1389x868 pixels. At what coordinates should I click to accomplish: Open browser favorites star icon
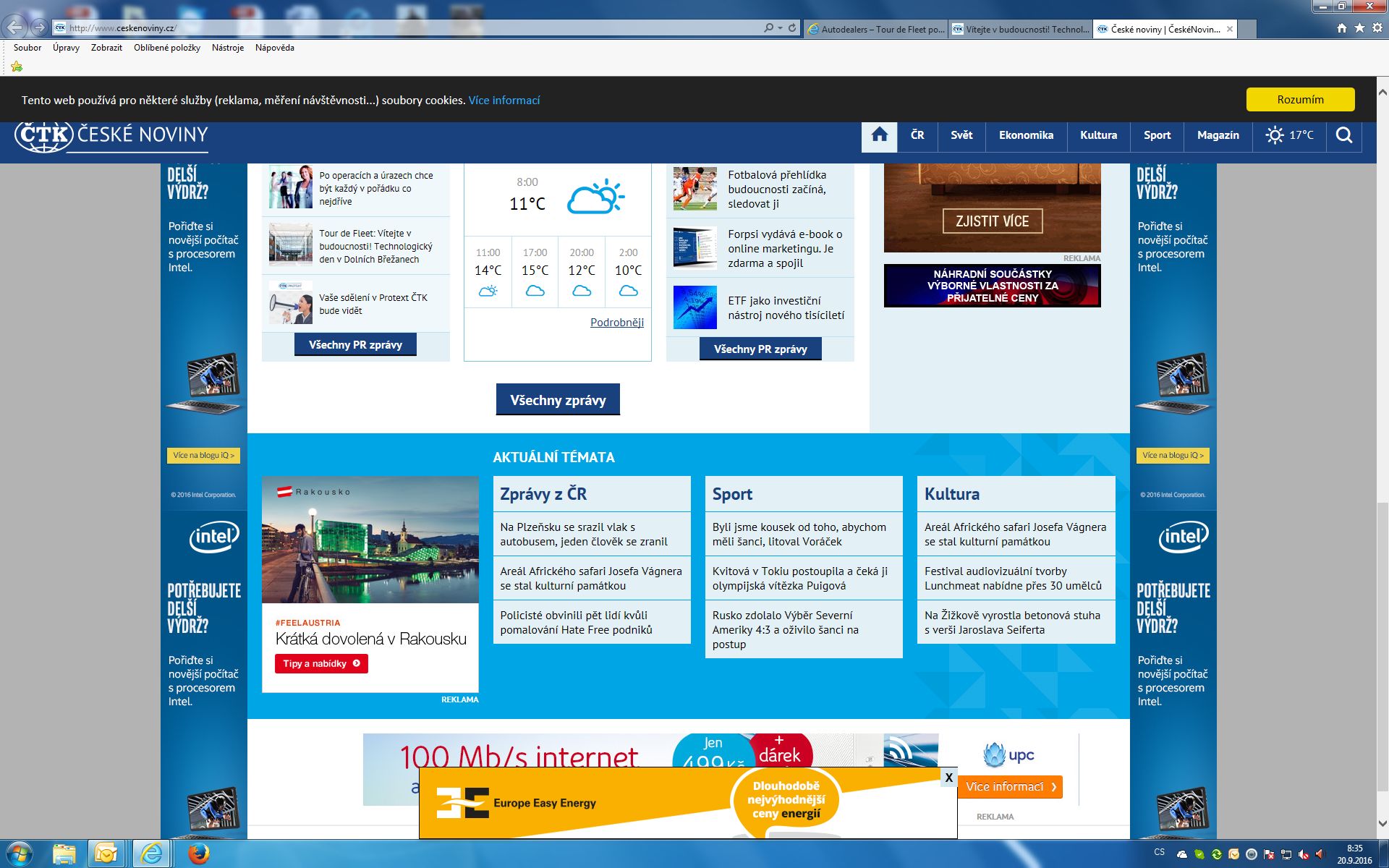pos(1359,28)
